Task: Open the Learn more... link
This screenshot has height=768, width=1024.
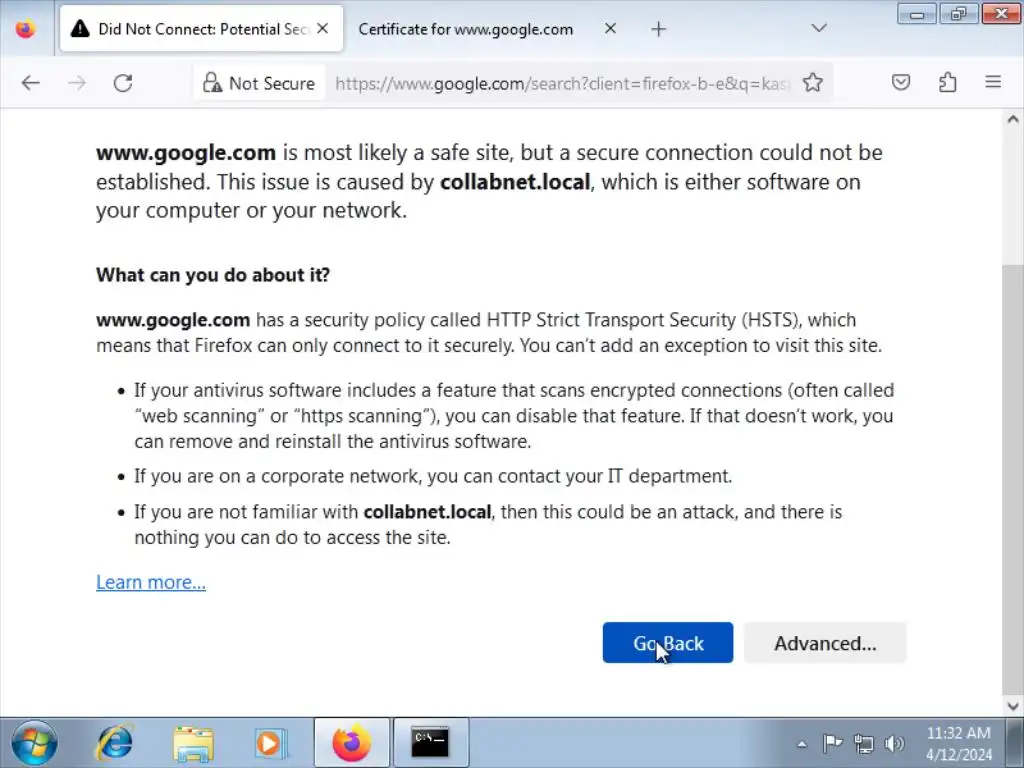Action: coord(151,582)
